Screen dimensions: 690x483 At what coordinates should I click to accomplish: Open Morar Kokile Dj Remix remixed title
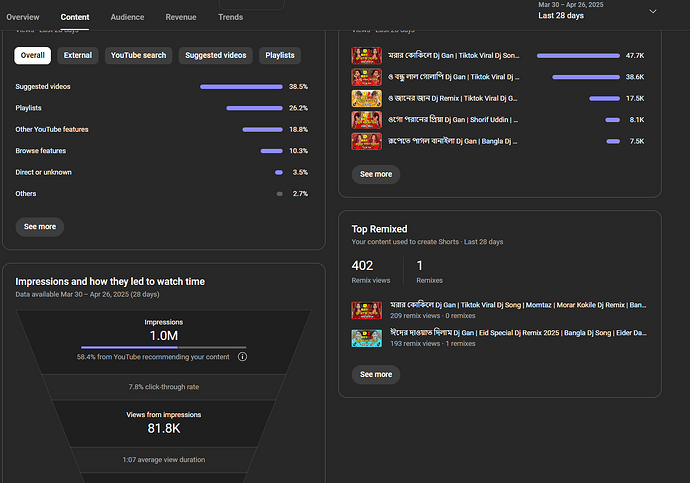518,305
